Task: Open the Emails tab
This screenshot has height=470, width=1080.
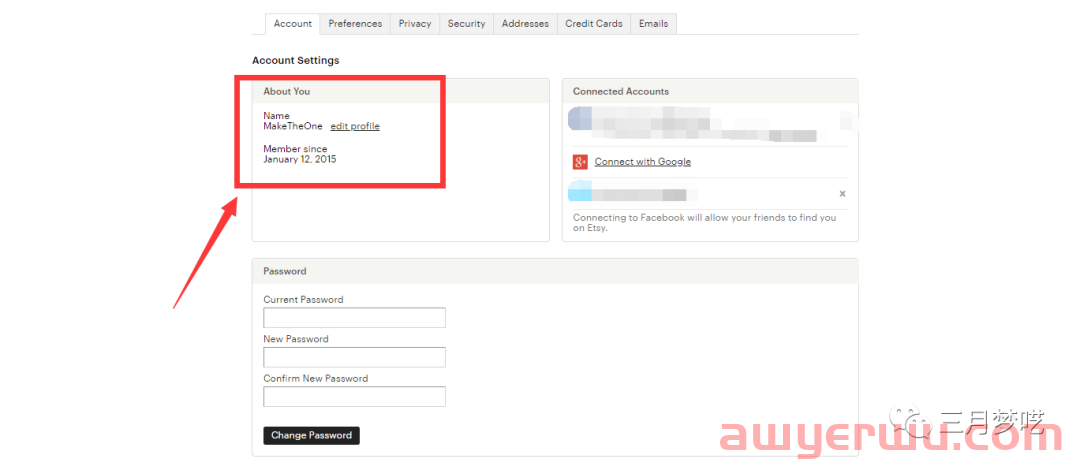Action: 653,23
